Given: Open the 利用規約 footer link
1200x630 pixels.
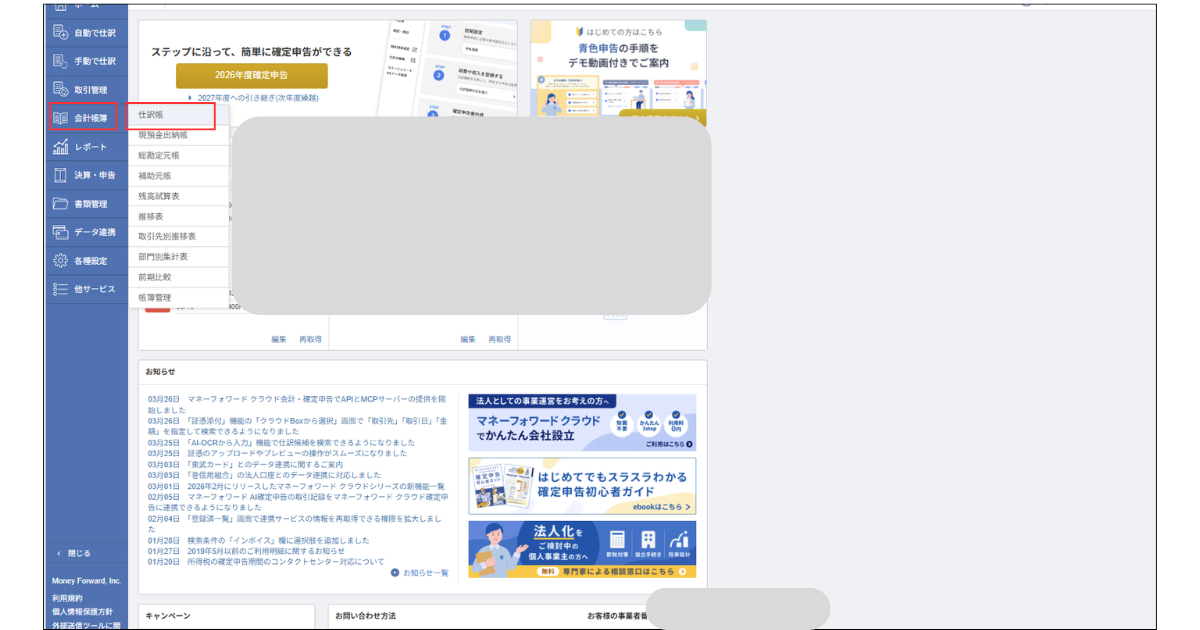Looking at the screenshot, I should click(x=68, y=598).
